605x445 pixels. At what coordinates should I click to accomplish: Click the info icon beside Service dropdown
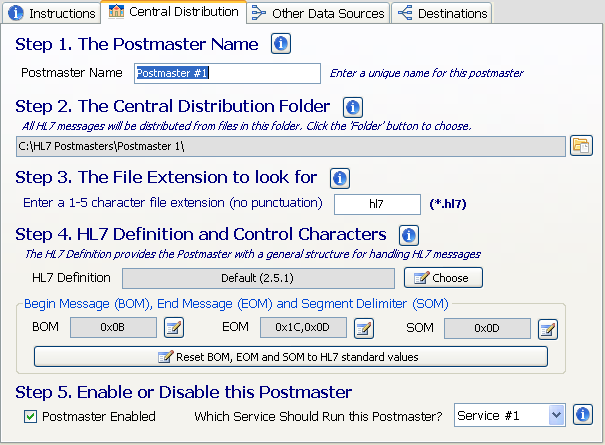584,414
